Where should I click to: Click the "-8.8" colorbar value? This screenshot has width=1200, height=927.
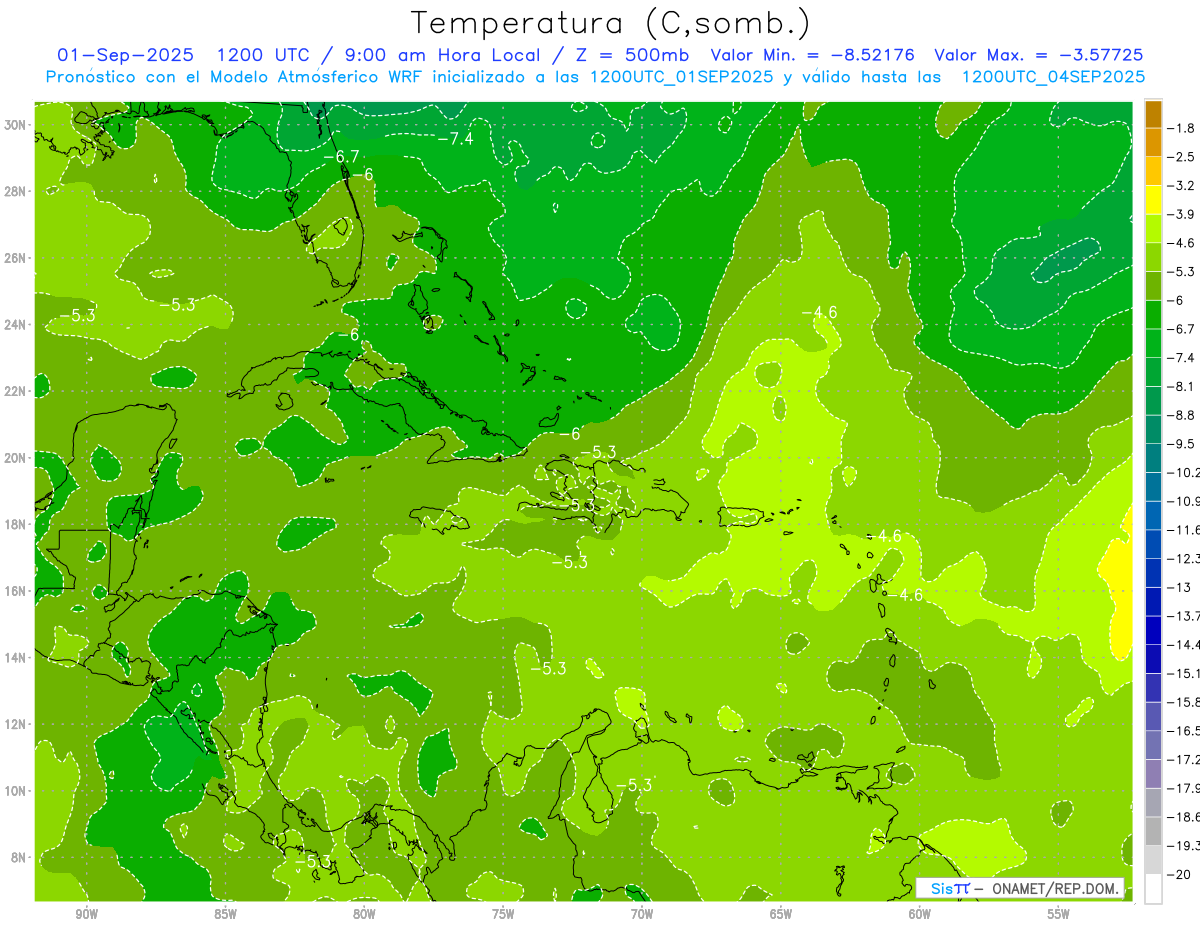(x=1183, y=415)
